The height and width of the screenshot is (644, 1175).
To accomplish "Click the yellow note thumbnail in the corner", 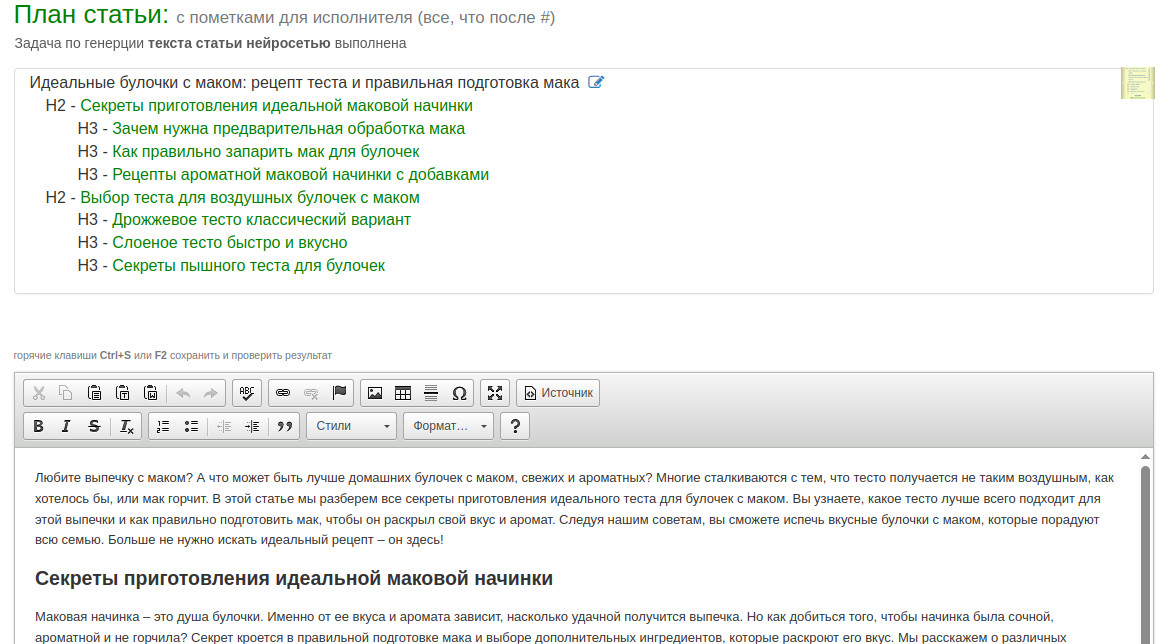I will [1137, 83].
